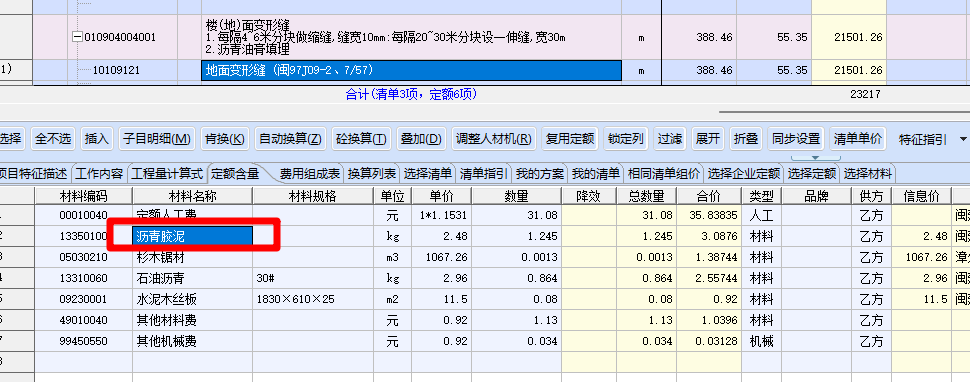Image resolution: width=970 pixels, height=382 pixels.
Task: Click the 1067.26 unit price cell
Action: tap(442, 257)
